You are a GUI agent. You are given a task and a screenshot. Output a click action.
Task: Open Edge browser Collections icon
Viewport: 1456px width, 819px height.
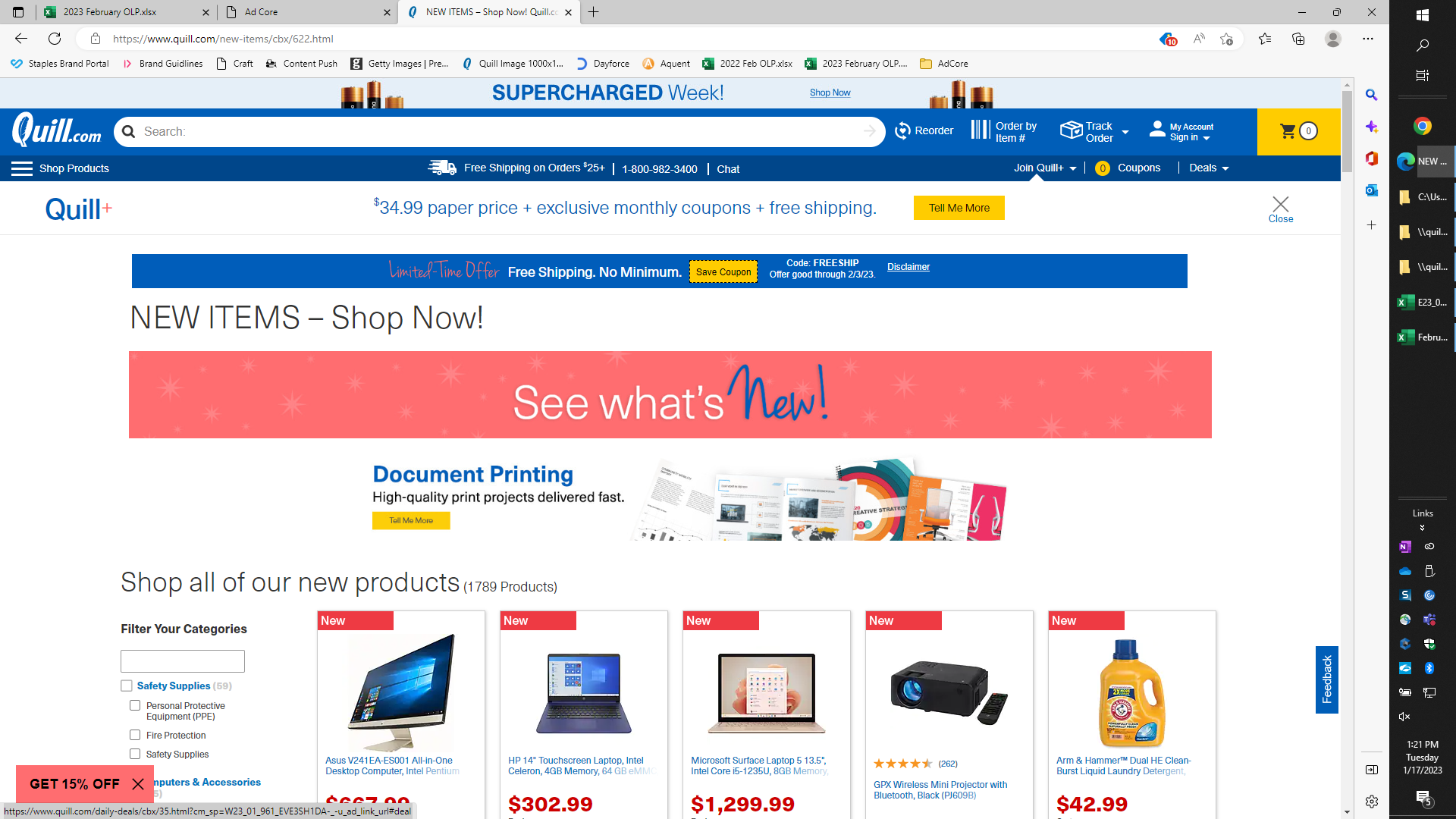coord(1298,39)
